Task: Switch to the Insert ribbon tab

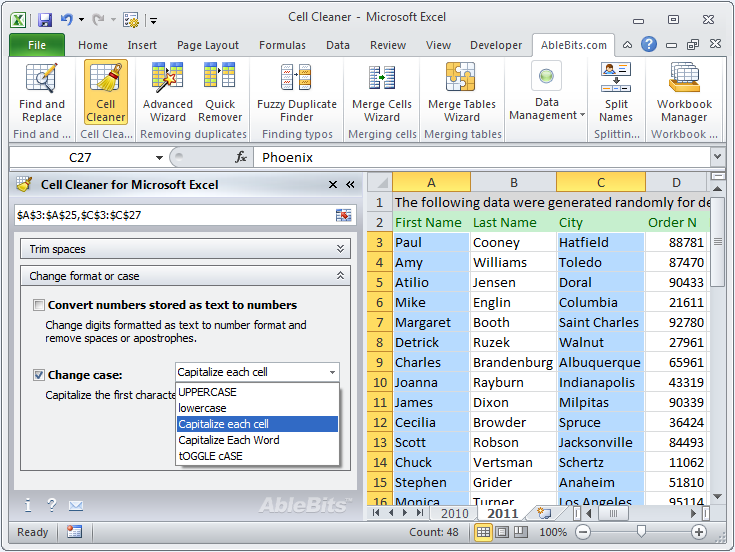Action: tap(142, 45)
